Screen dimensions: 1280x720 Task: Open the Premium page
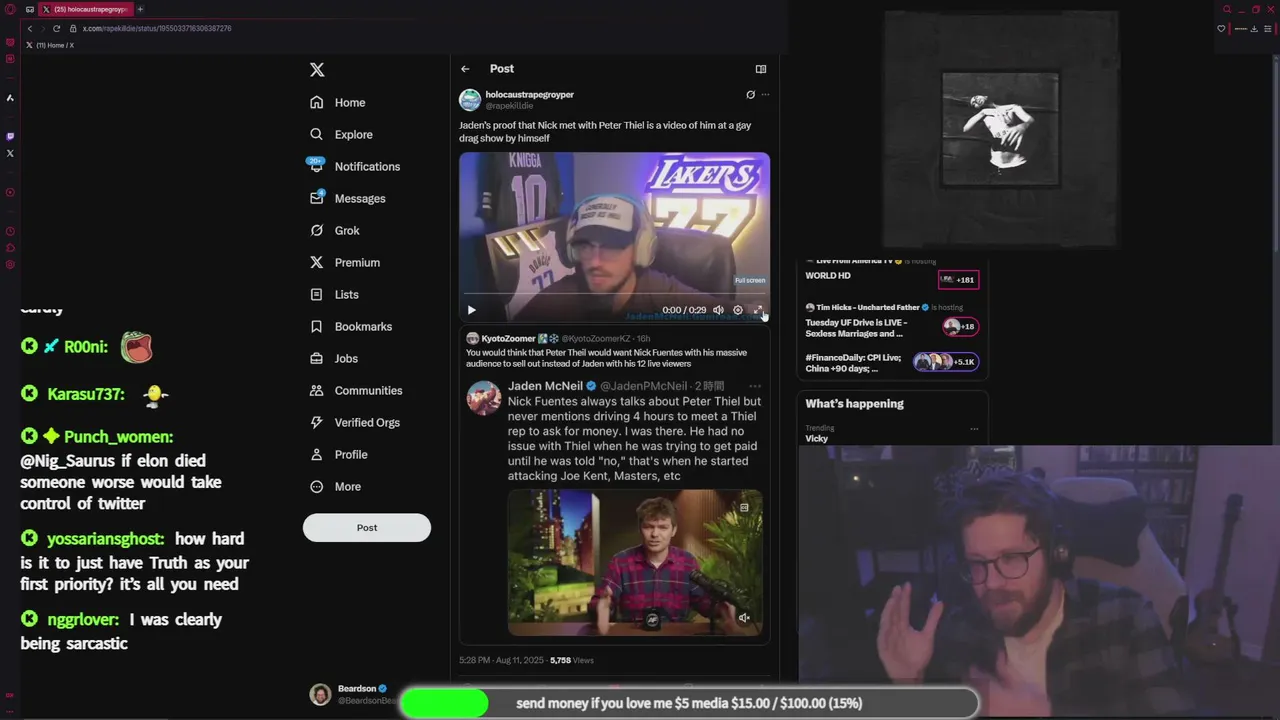[344, 262]
